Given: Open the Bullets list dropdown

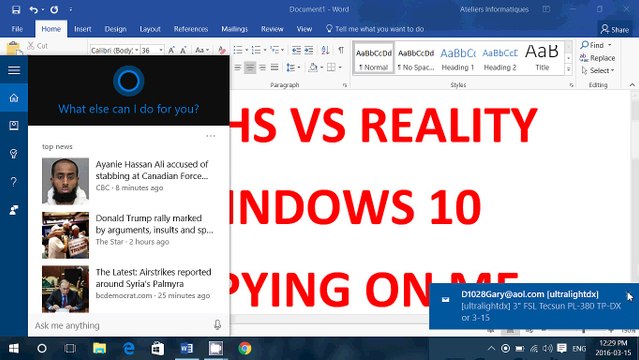Looking at the screenshot, I should click(246, 50).
